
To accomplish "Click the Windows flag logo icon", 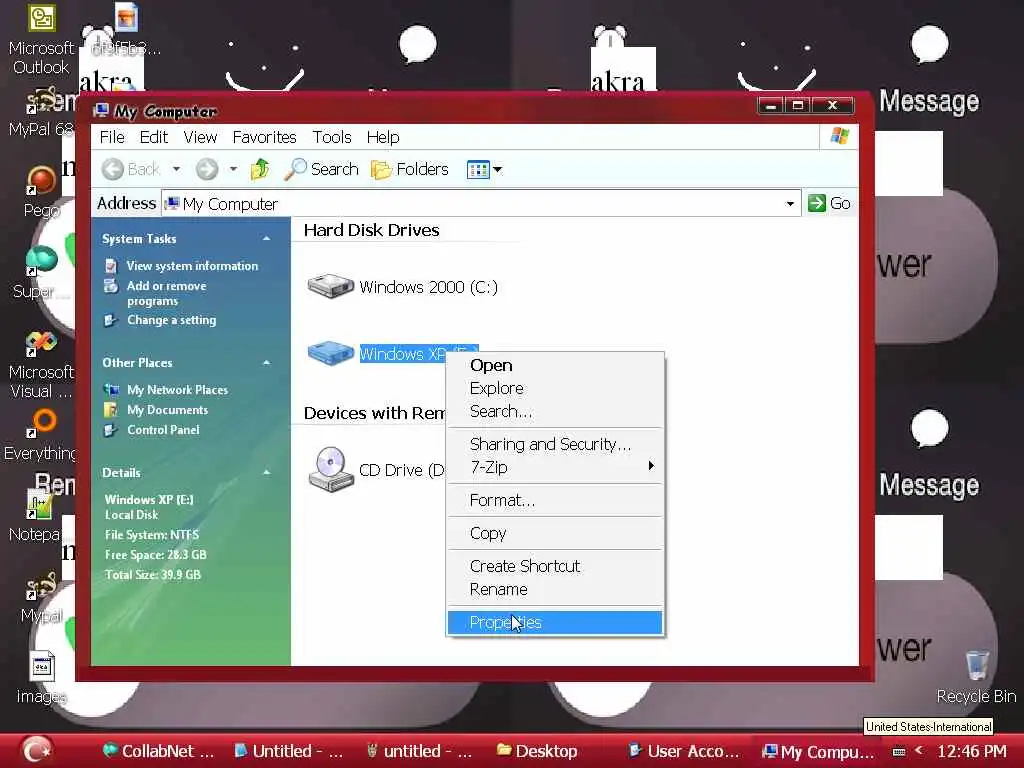I will (840, 136).
